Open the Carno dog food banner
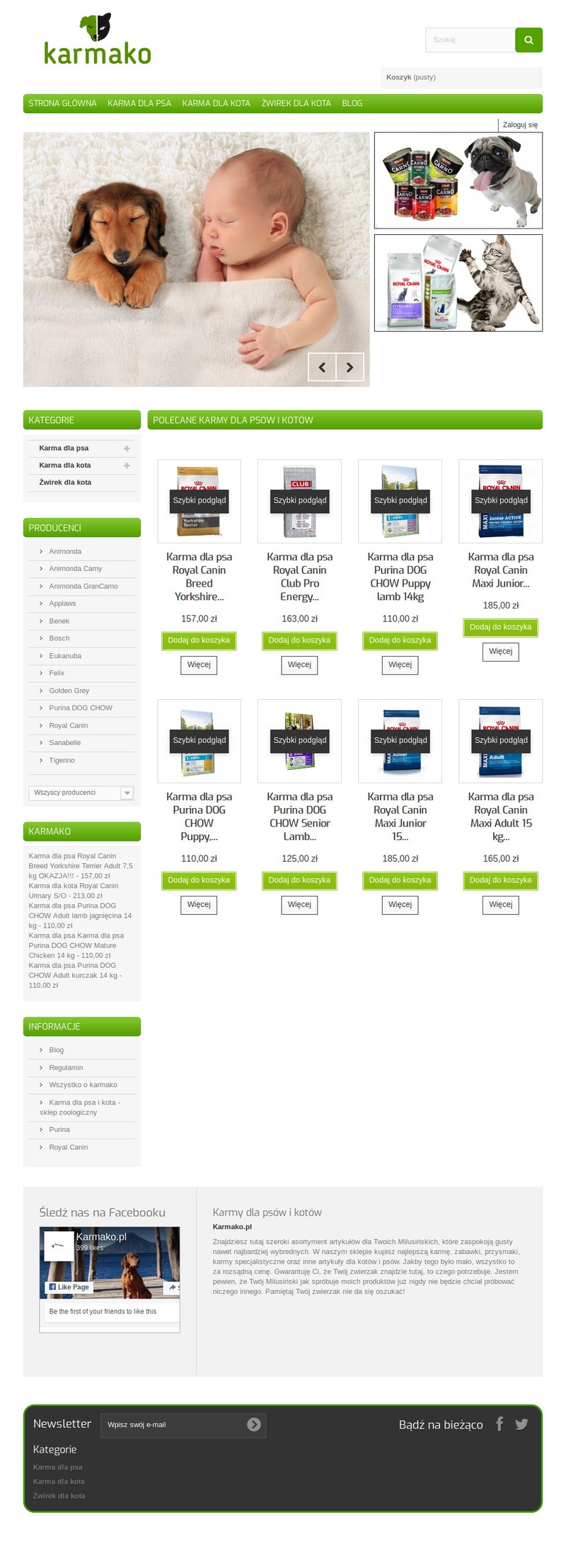 [x=458, y=180]
